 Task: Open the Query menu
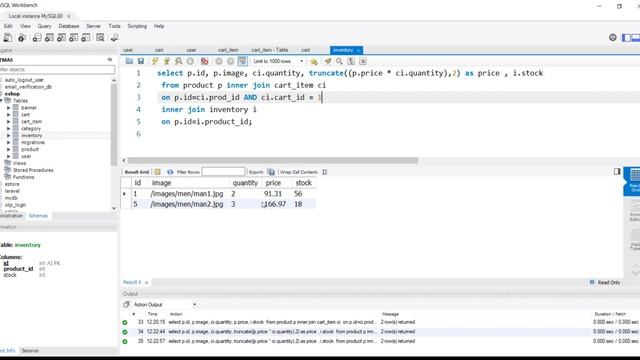point(44,26)
